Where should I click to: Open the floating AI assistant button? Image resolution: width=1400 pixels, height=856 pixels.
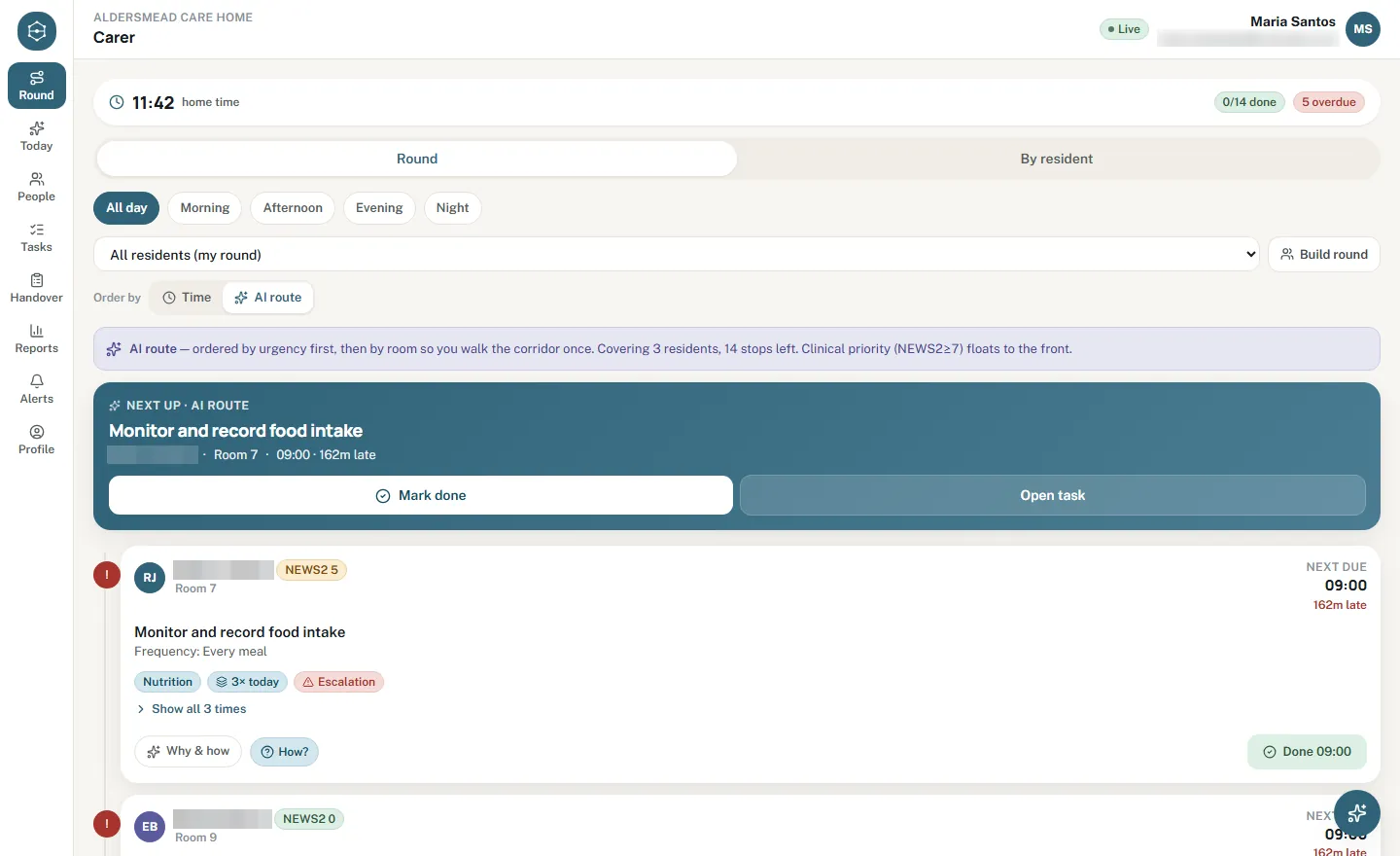(1357, 813)
